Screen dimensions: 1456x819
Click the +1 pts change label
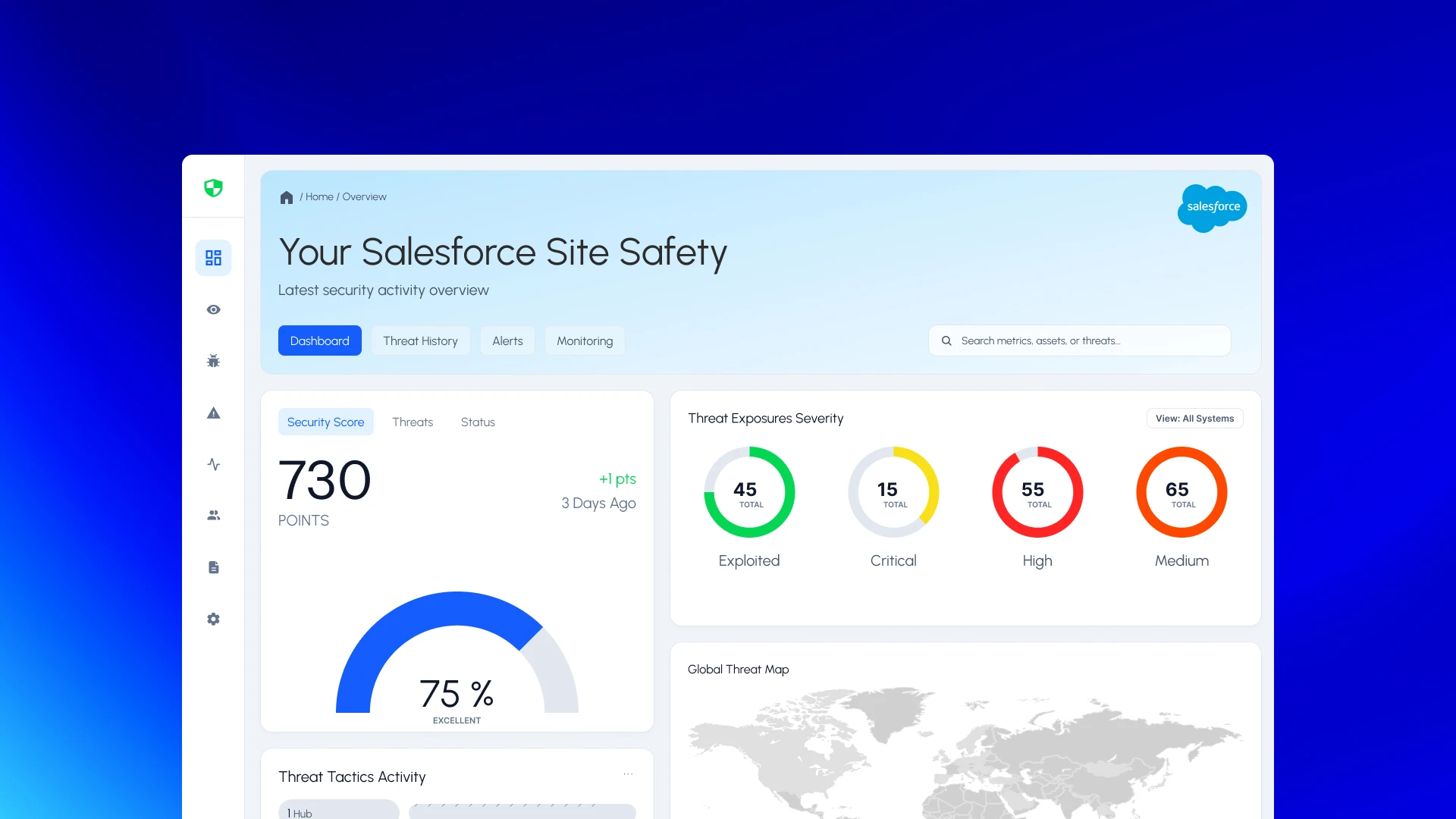[617, 479]
